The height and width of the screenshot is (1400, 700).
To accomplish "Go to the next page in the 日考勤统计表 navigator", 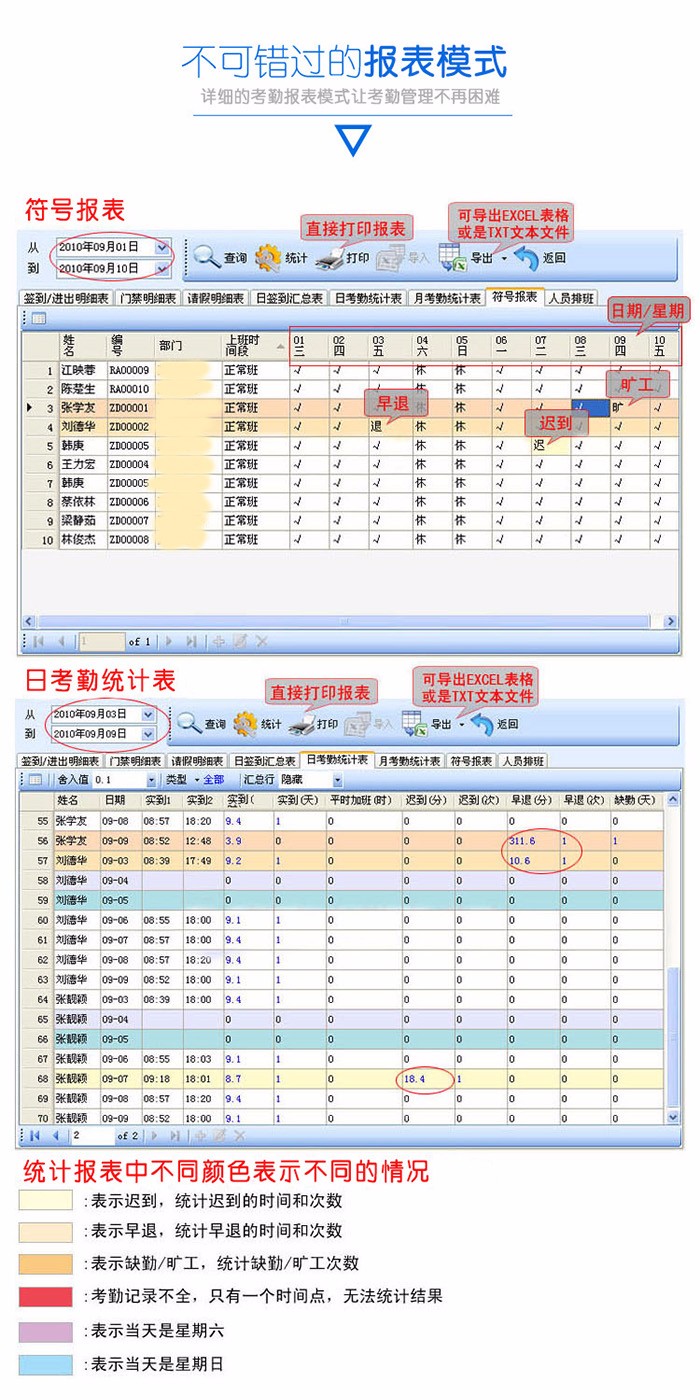I will click(153, 1135).
